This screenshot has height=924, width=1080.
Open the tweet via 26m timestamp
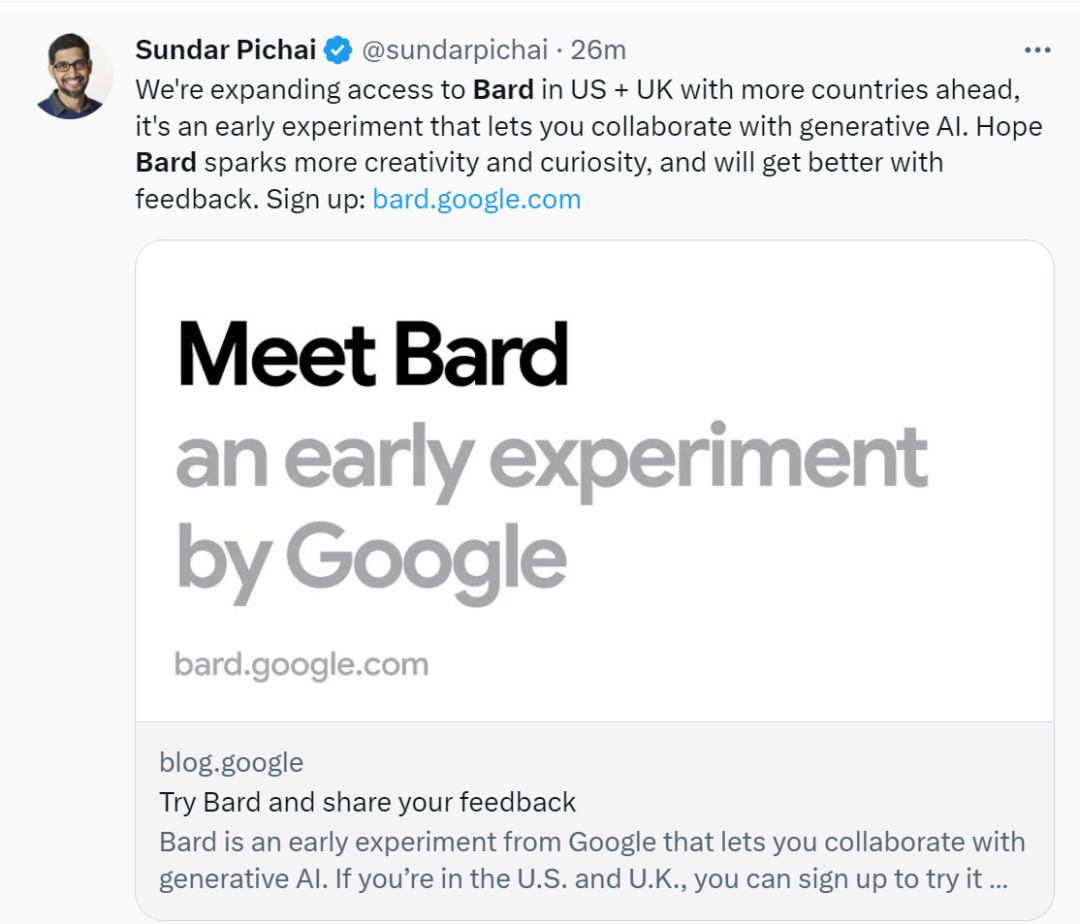coord(598,49)
